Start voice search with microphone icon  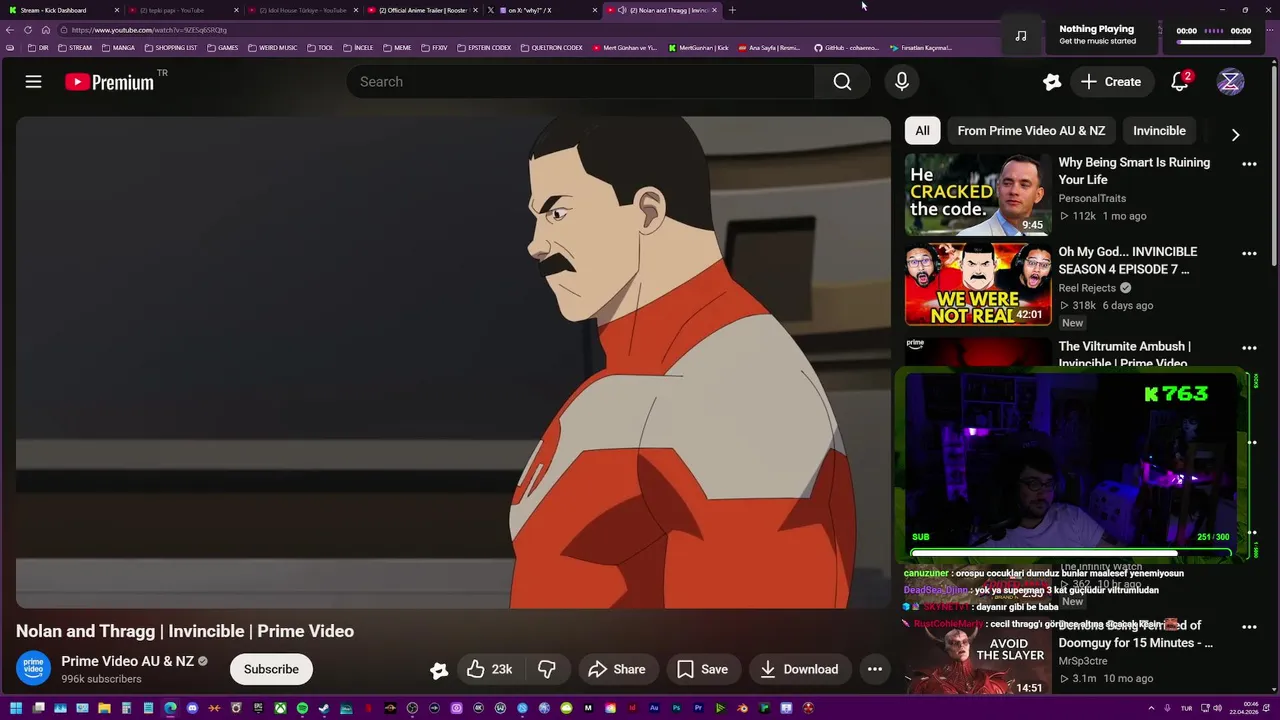902,82
